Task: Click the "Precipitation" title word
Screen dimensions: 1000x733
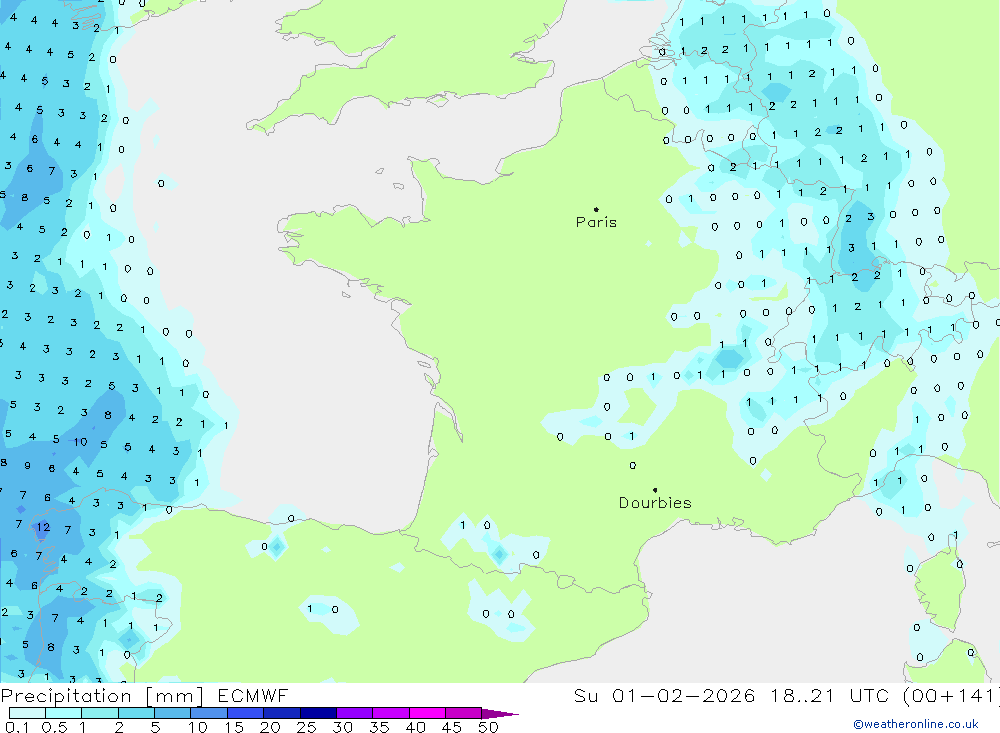Action: pos(66,696)
